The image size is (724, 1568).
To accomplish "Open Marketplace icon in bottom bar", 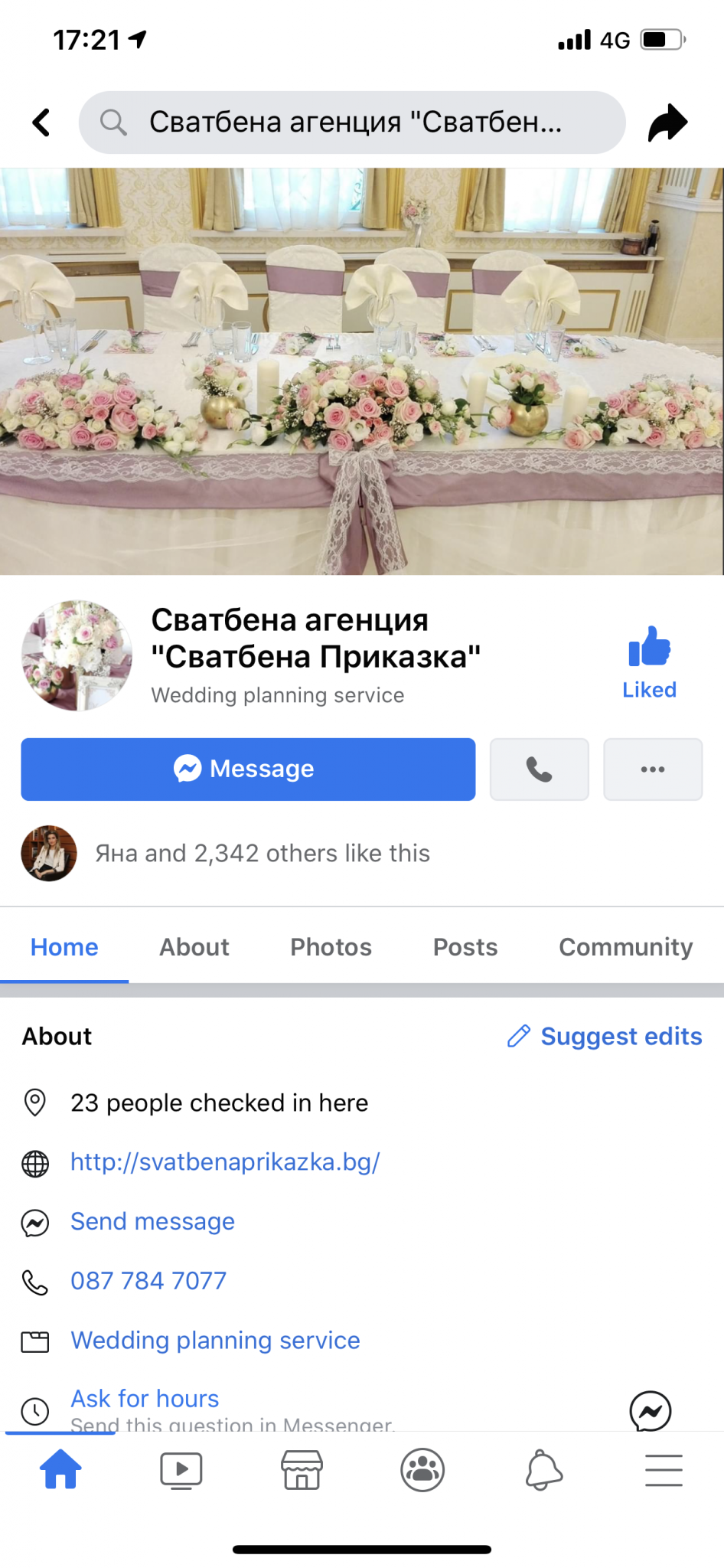I will [302, 1470].
